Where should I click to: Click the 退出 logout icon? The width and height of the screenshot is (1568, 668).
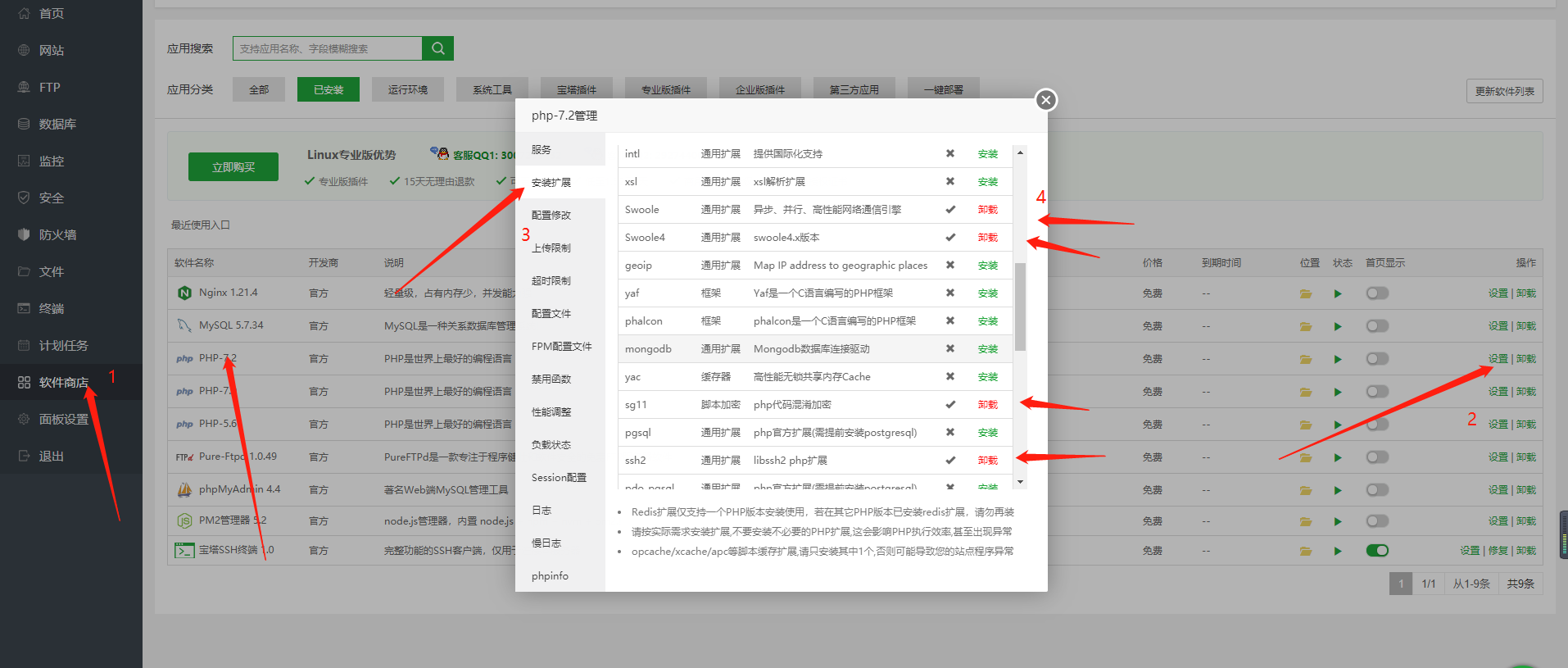point(24,456)
